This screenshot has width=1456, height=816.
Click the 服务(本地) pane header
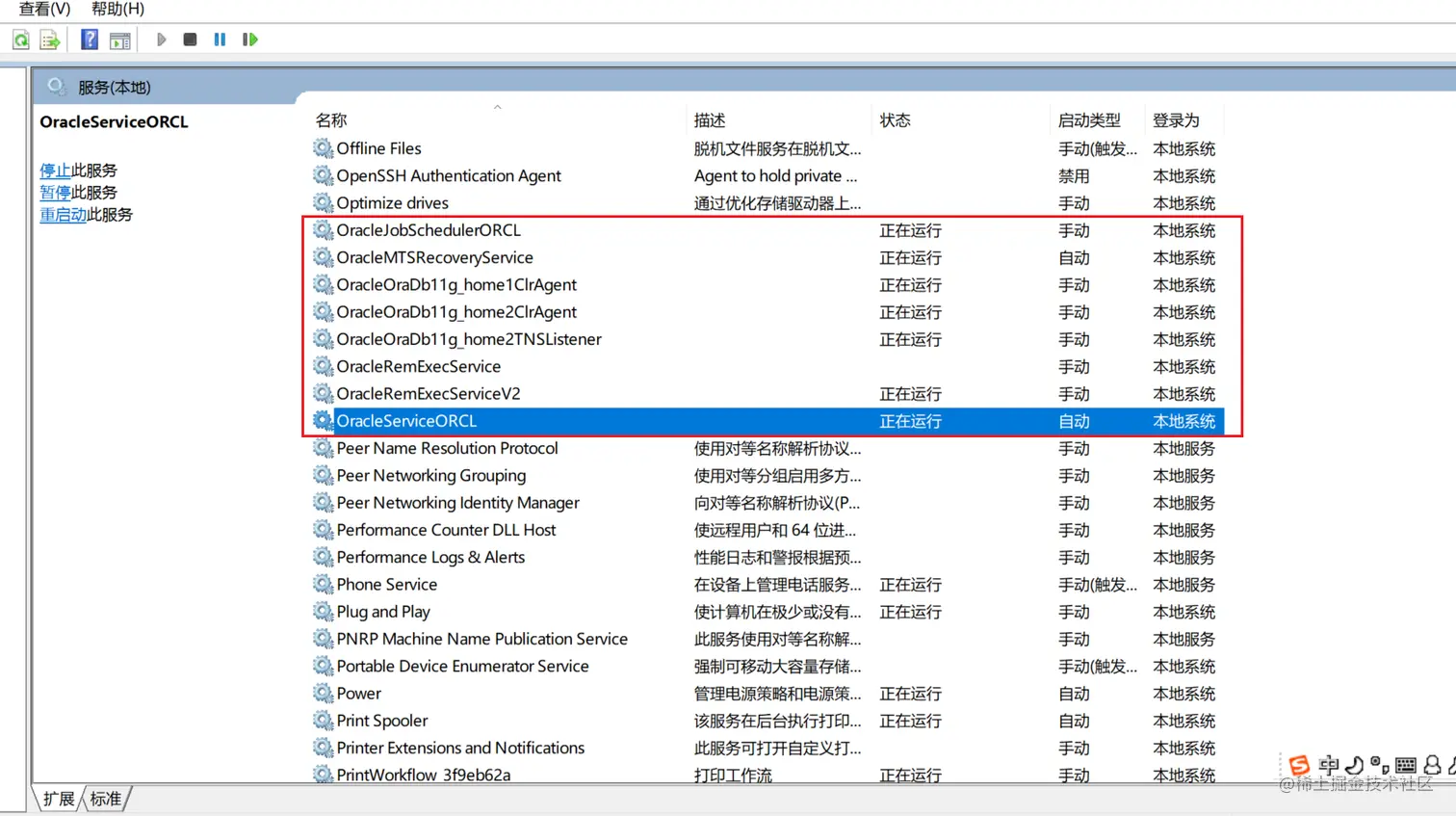114,87
